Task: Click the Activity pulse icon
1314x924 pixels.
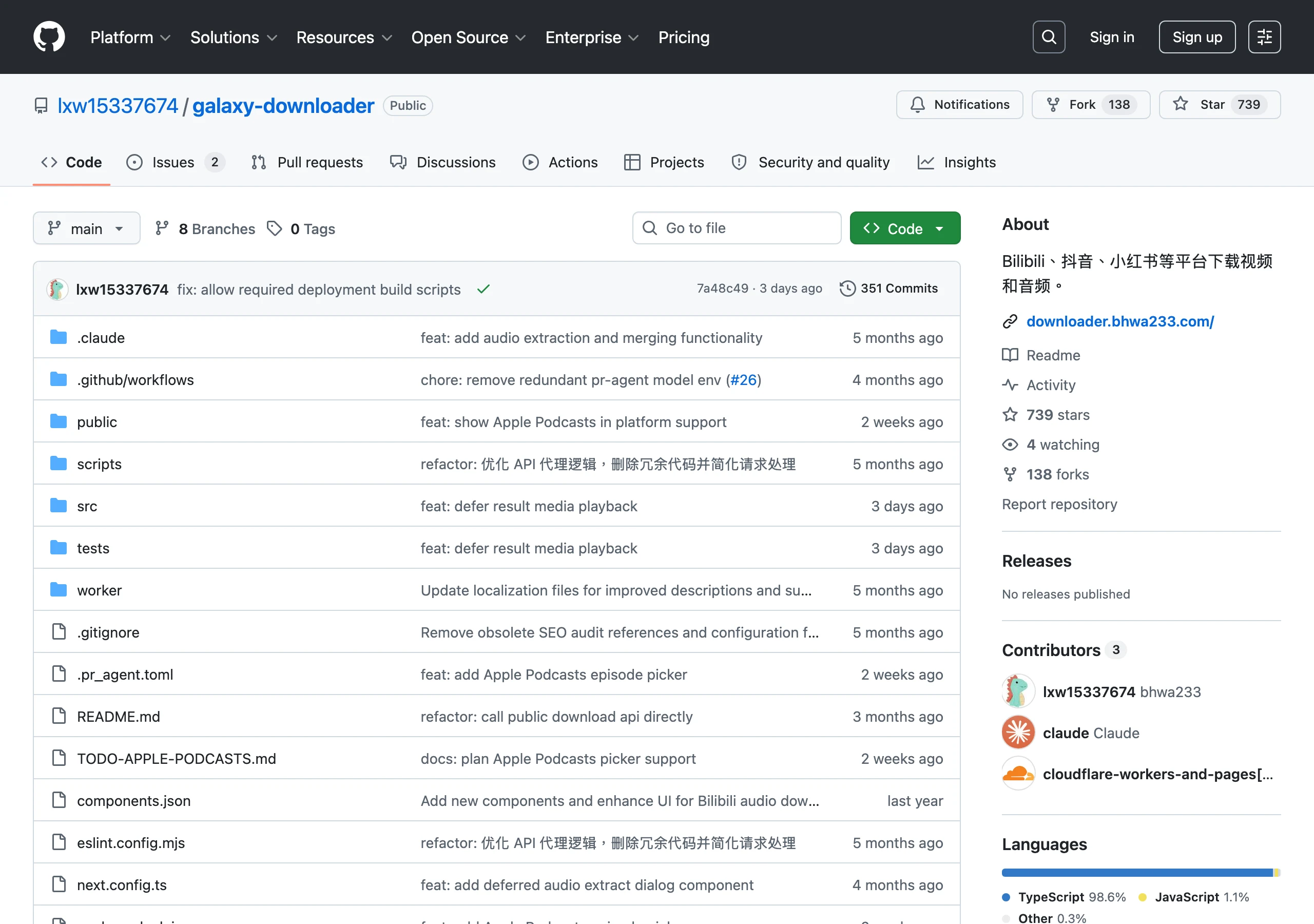Action: point(1010,384)
